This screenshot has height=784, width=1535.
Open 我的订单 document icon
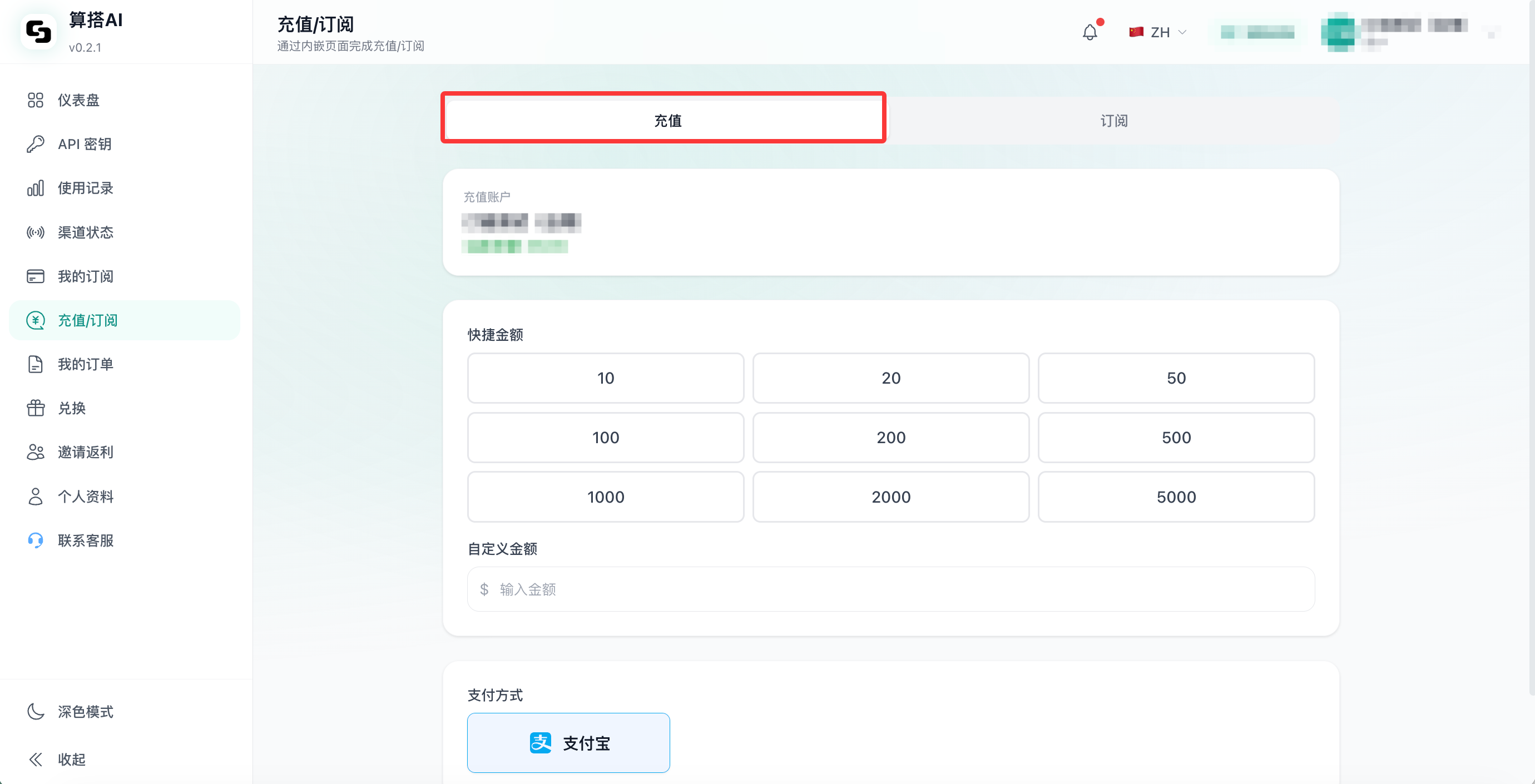(35, 364)
